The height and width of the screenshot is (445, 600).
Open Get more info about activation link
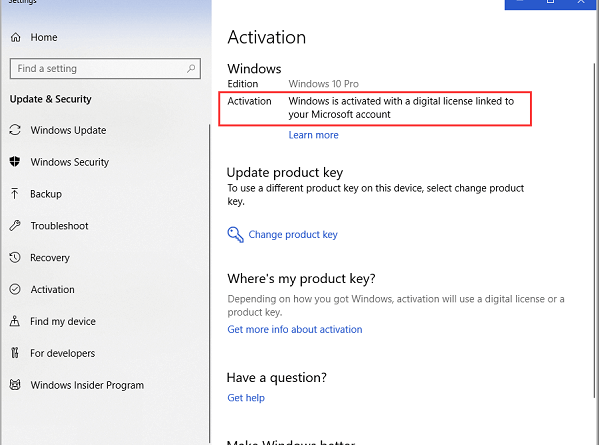click(x=294, y=329)
